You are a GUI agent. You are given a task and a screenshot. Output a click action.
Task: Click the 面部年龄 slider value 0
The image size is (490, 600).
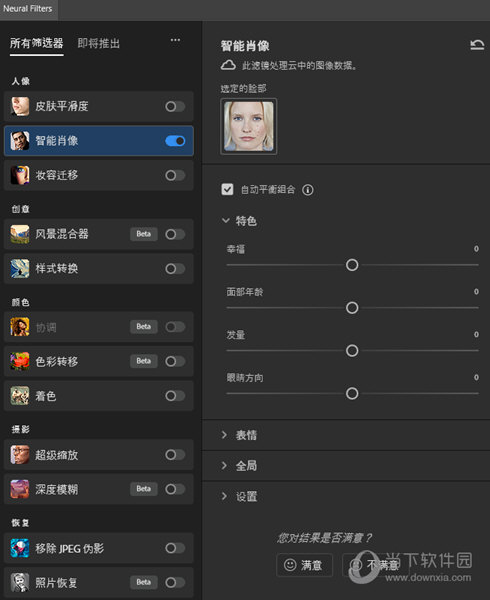pyautogui.click(x=476, y=292)
